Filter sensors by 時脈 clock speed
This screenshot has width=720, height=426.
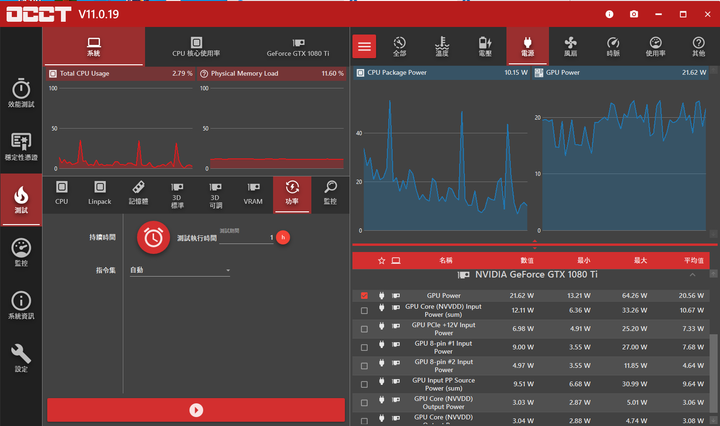tap(613, 46)
